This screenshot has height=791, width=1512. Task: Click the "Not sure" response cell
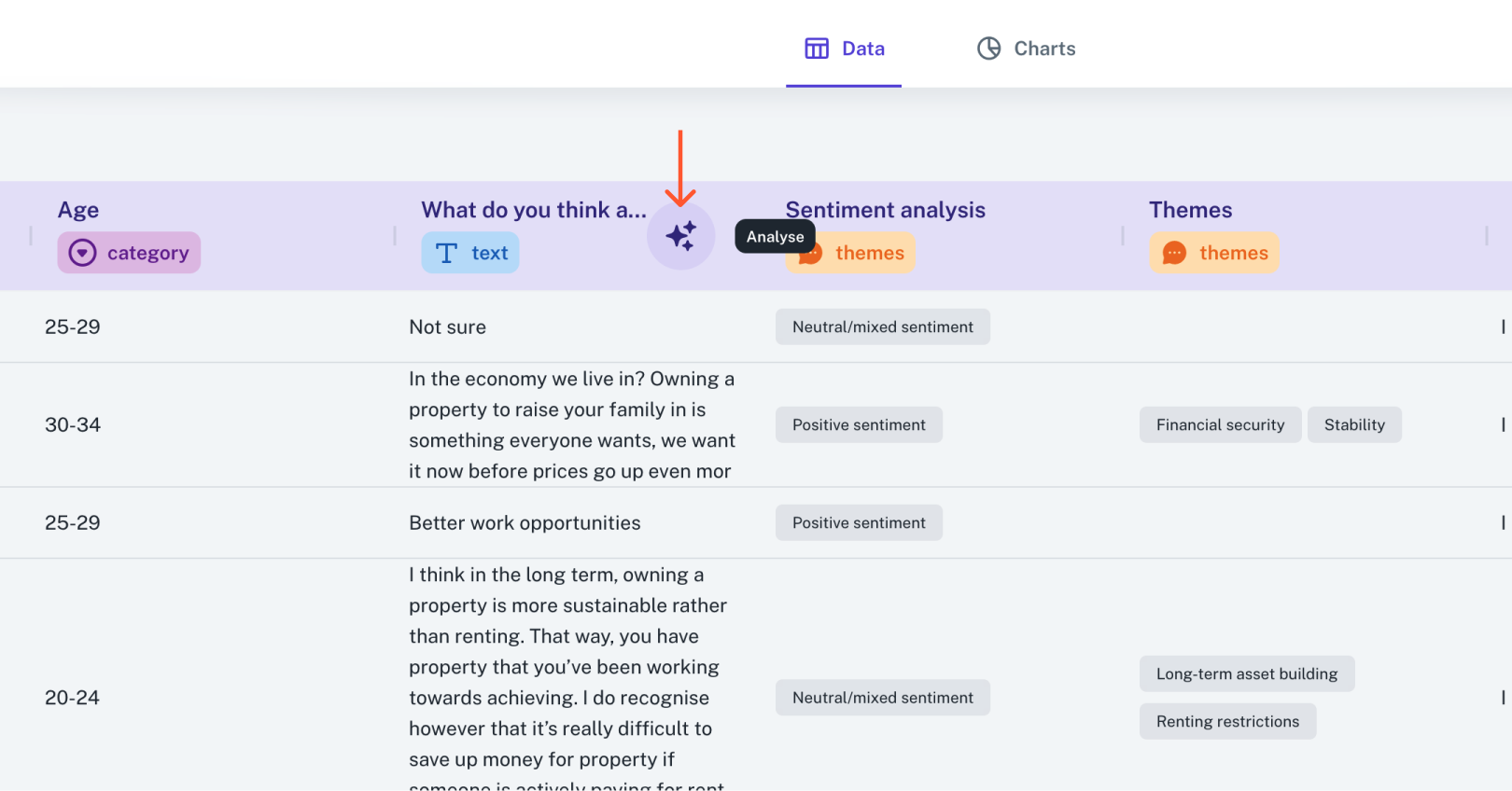tap(447, 327)
